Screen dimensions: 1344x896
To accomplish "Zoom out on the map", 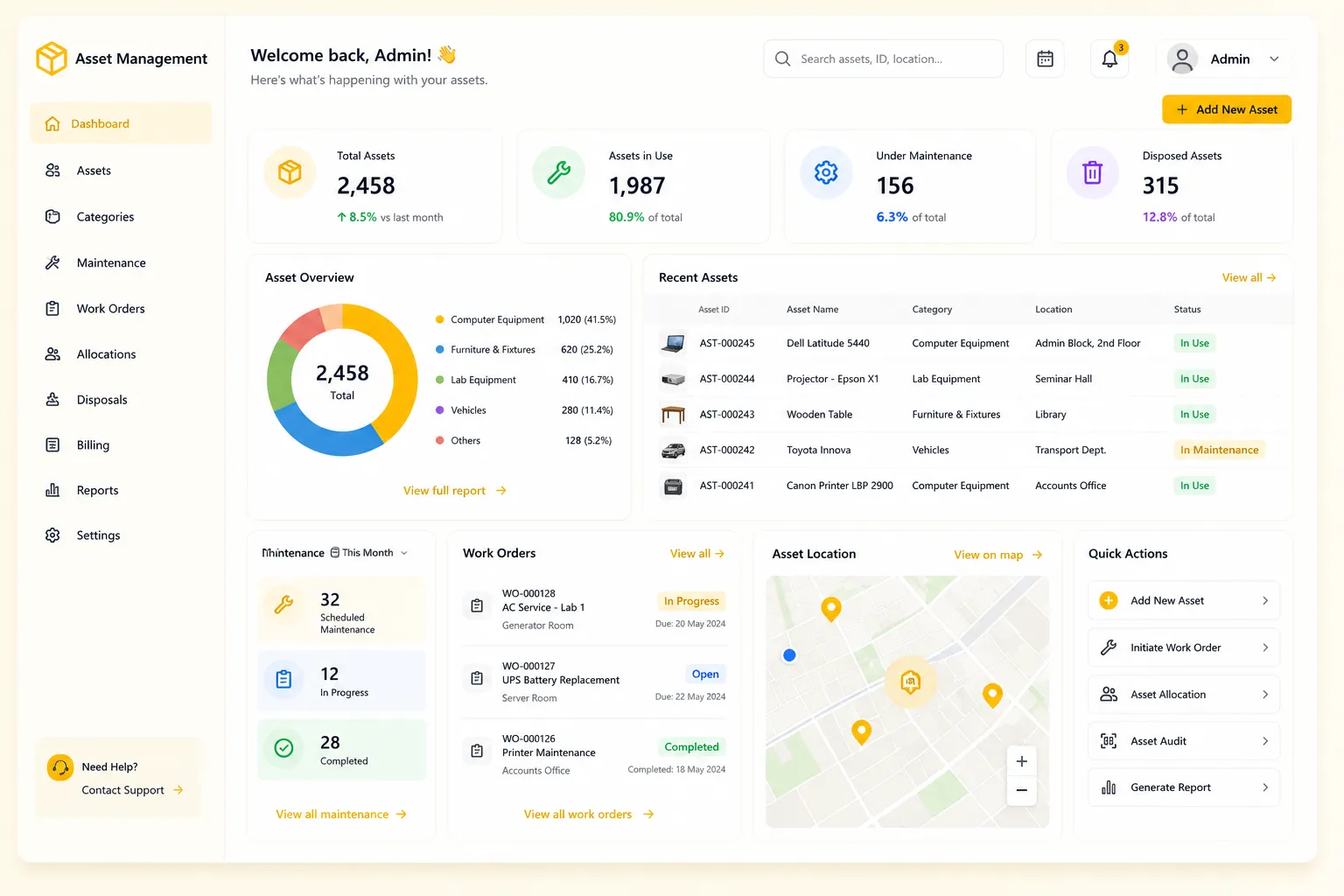I will [1021, 790].
